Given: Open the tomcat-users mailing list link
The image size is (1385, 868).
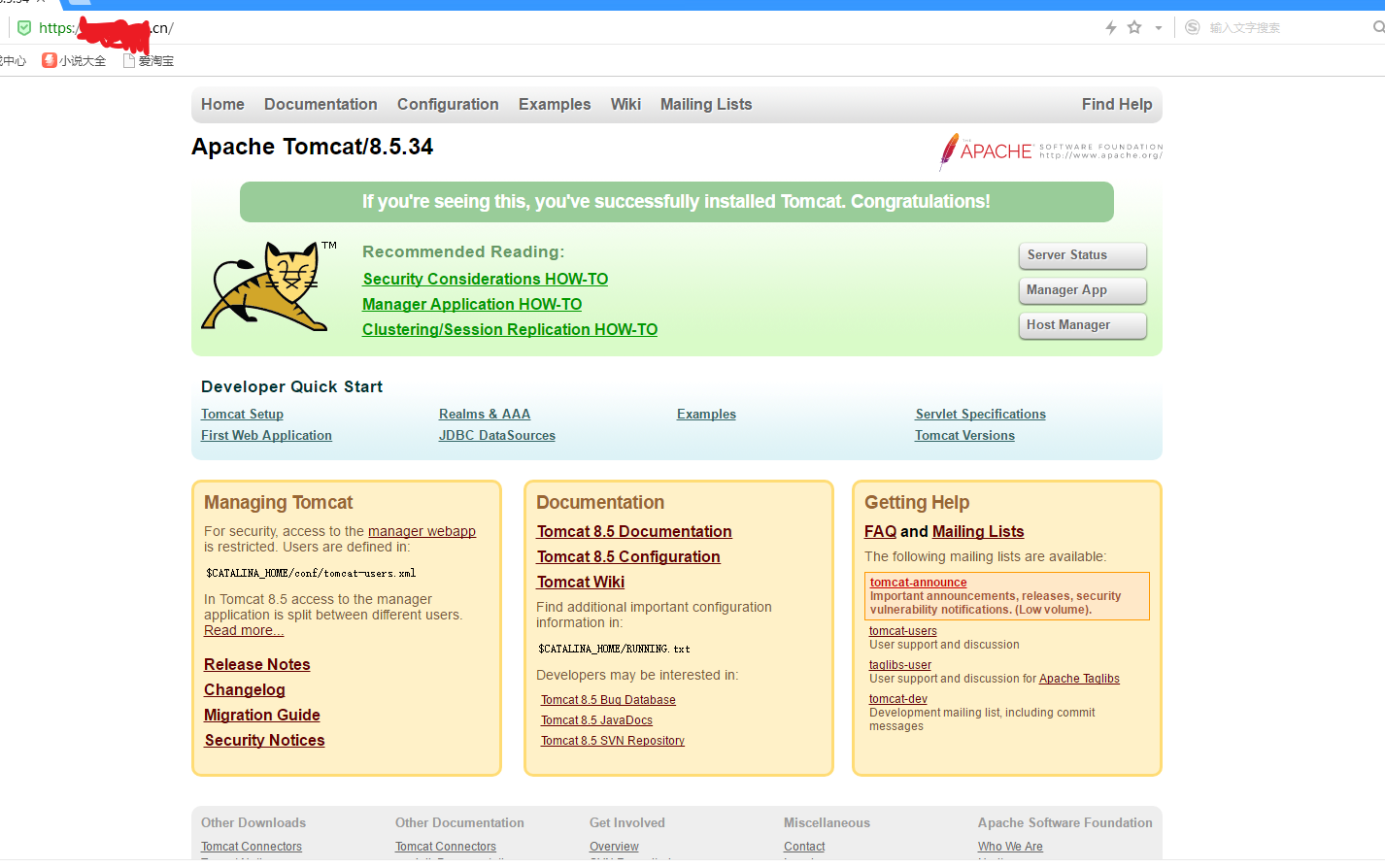Looking at the screenshot, I should click(x=903, y=631).
